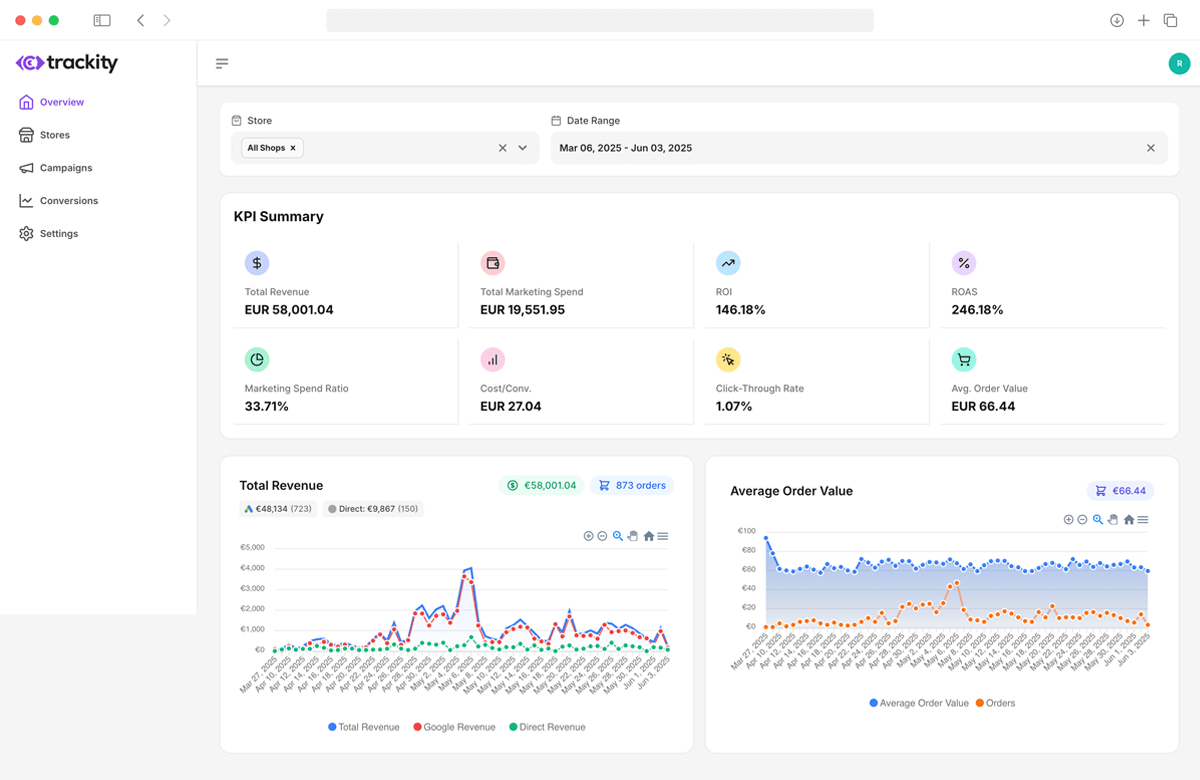Click the Campaigns megaphone icon
The height and width of the screenshot is (780, 1200).
pyautogui.click(x=26, y=168)
